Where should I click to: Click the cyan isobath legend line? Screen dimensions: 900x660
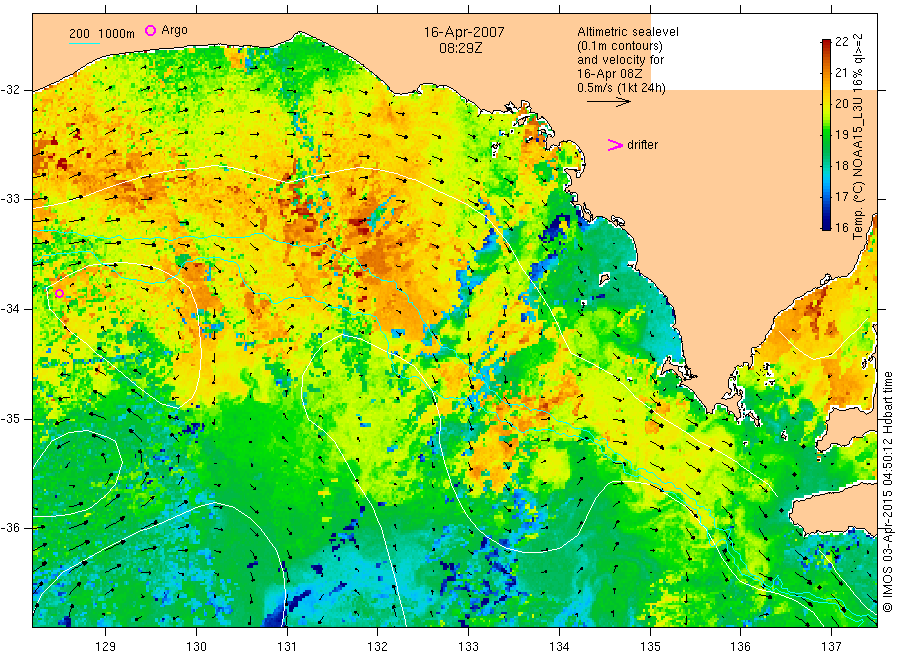[x=84, y=42]
